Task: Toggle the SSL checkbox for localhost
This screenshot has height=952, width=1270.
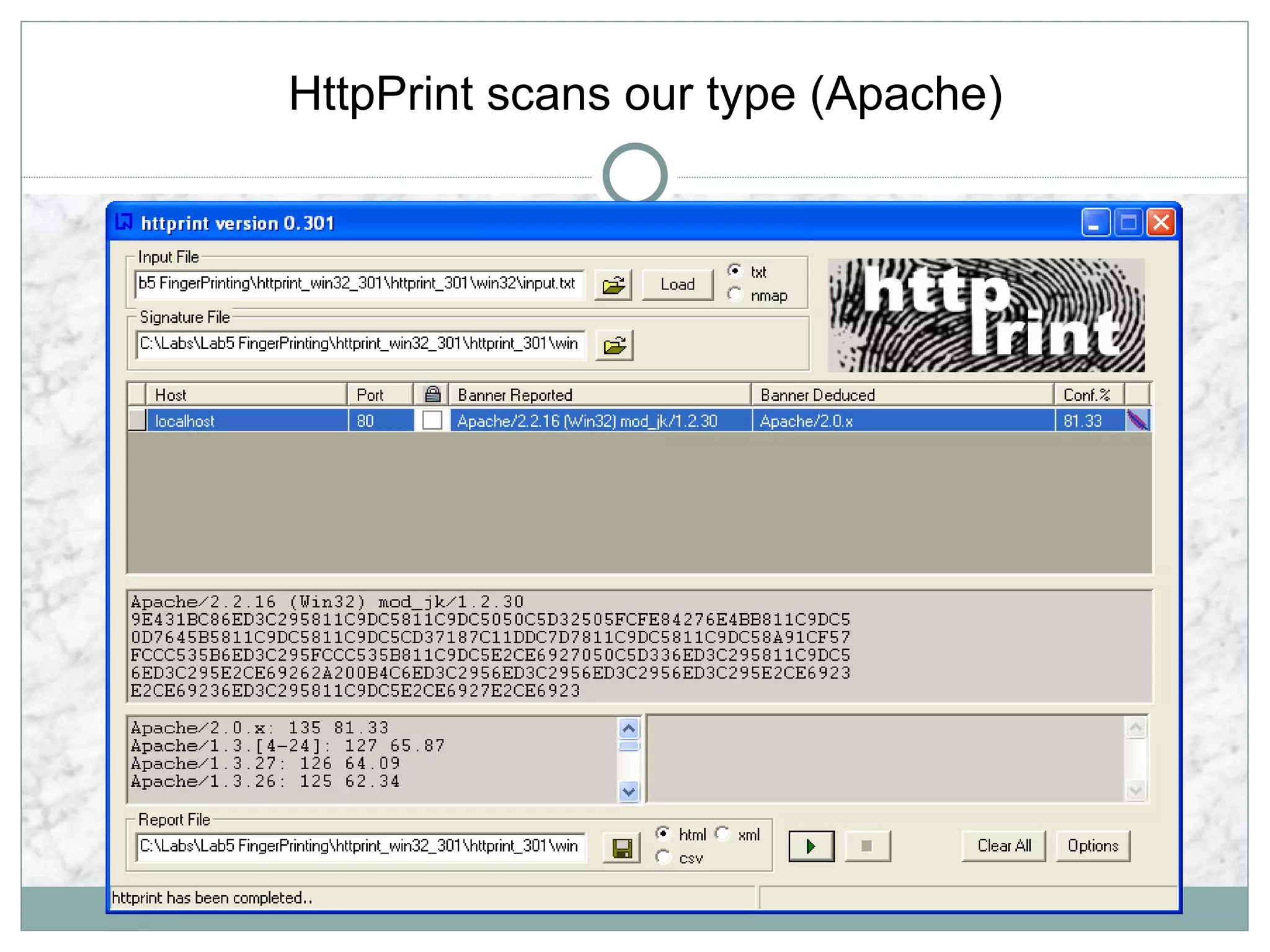Action: click(x=432, y=420)
